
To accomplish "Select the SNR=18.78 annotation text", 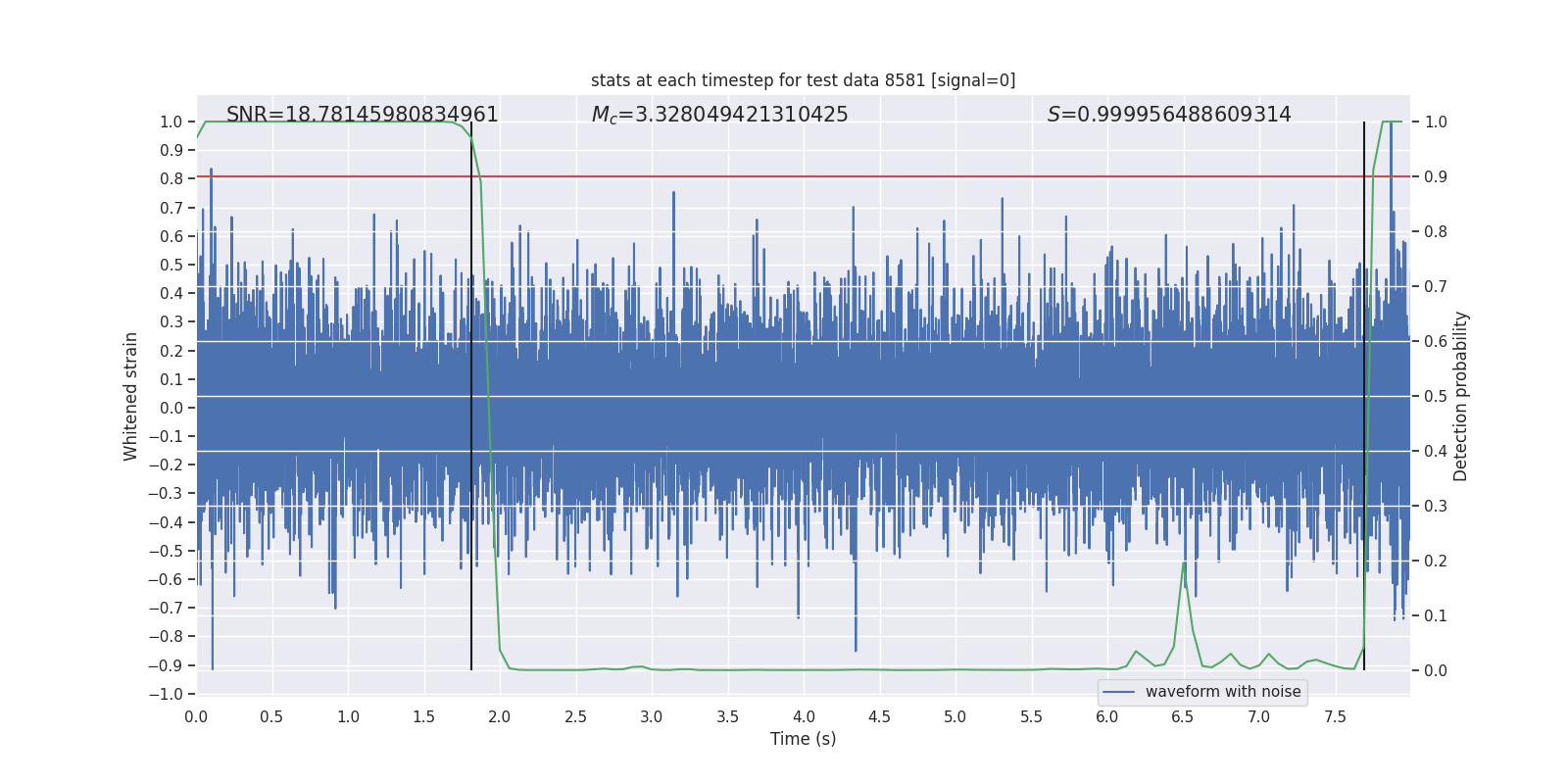I will [x=362, y=115].
